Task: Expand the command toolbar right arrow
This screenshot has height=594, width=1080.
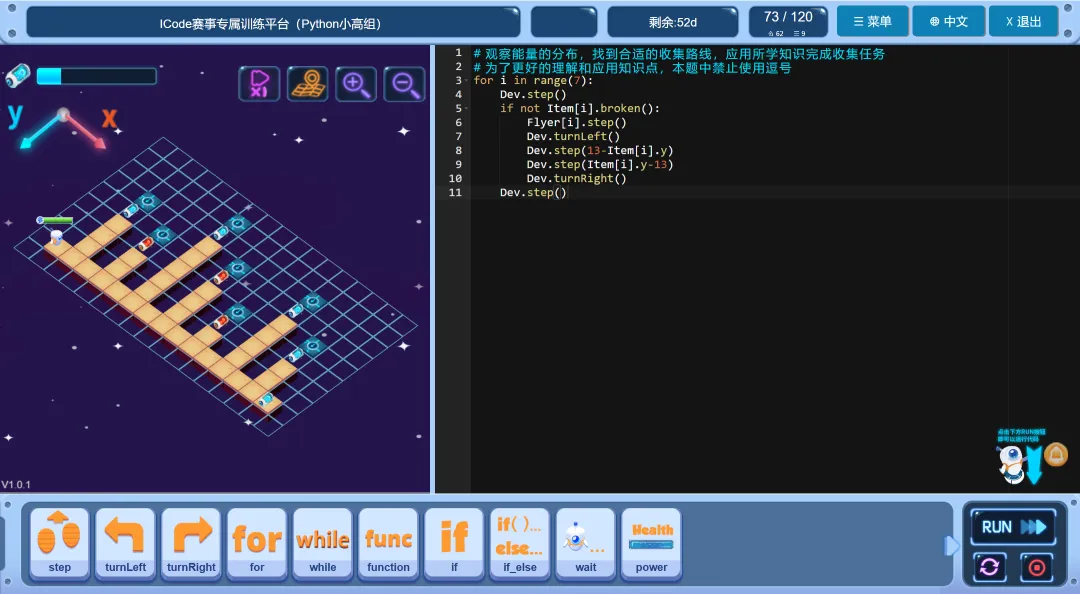Action: (951, 546)
